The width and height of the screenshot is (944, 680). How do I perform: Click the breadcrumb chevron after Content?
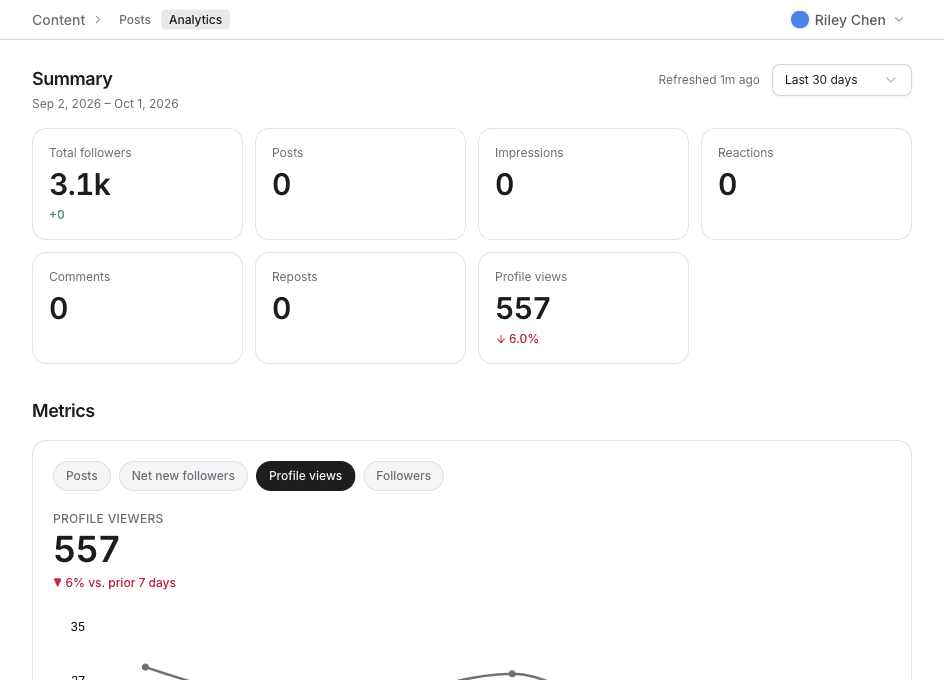(98, 20)
